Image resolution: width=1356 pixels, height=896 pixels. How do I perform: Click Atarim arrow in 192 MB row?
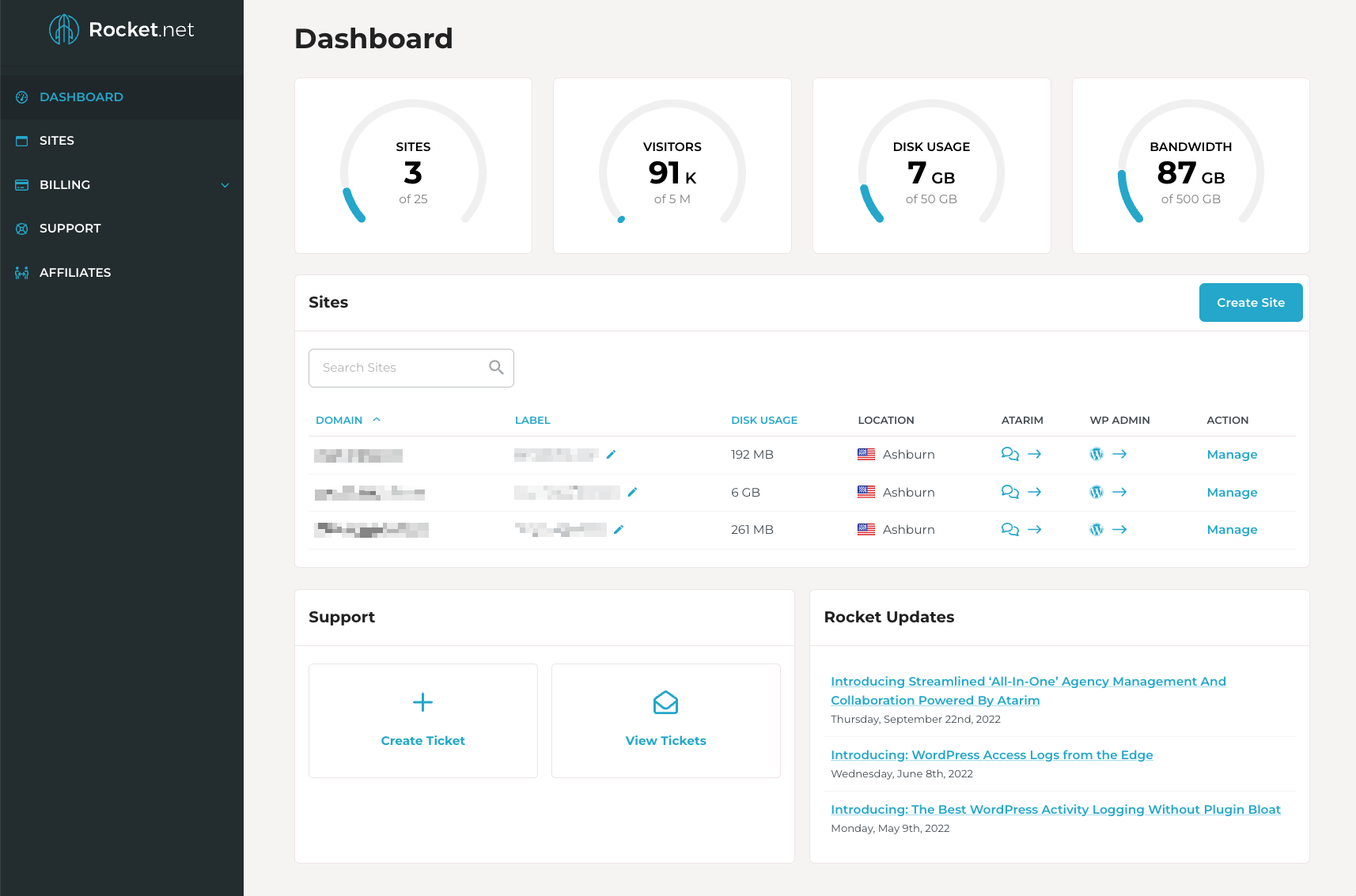pos(1035,454)
